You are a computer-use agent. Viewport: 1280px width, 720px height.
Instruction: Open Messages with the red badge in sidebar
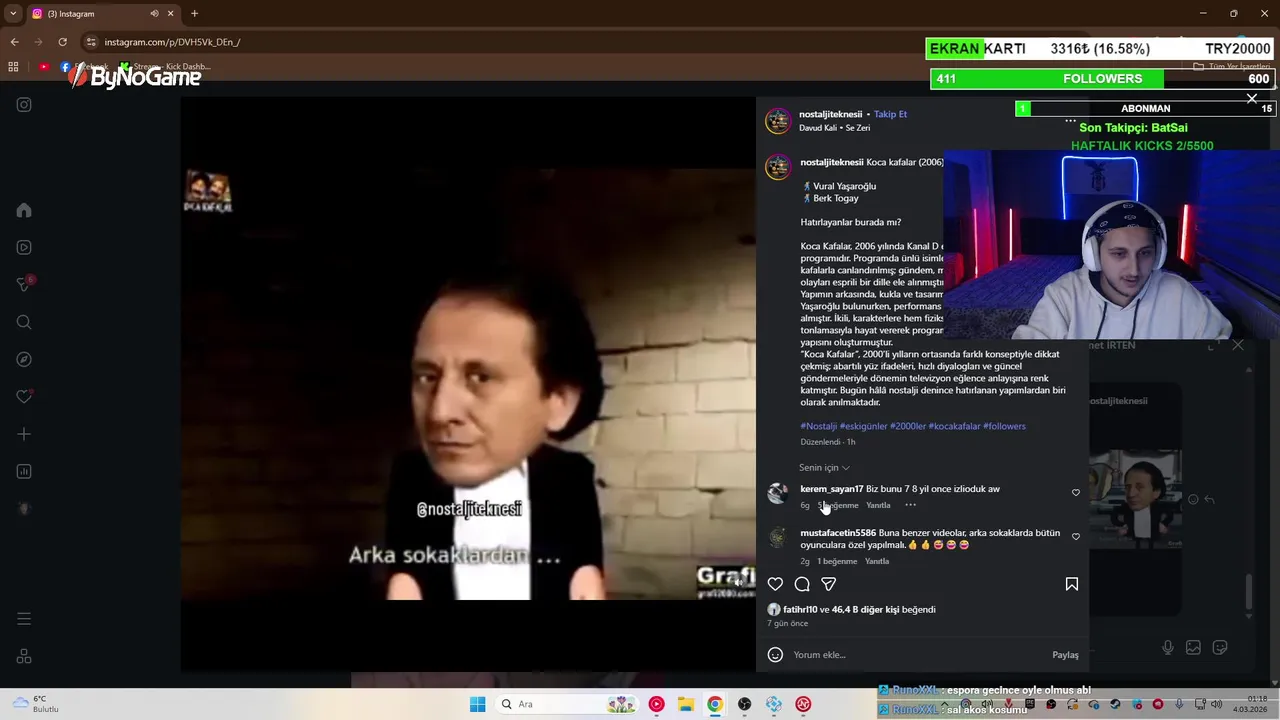24,284
